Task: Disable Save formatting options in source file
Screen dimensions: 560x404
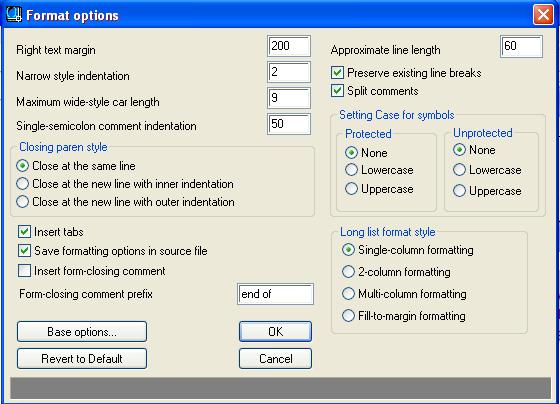Action: coord(24,251)
